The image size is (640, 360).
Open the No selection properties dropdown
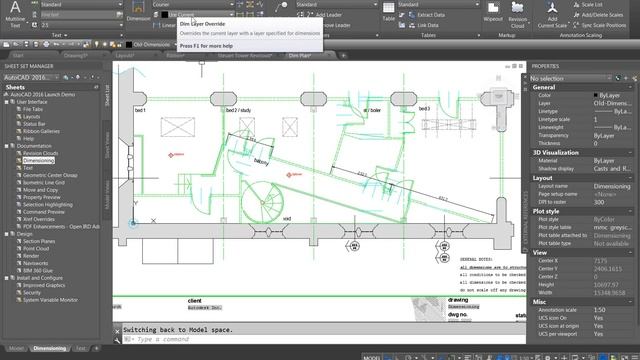point(571,78)
